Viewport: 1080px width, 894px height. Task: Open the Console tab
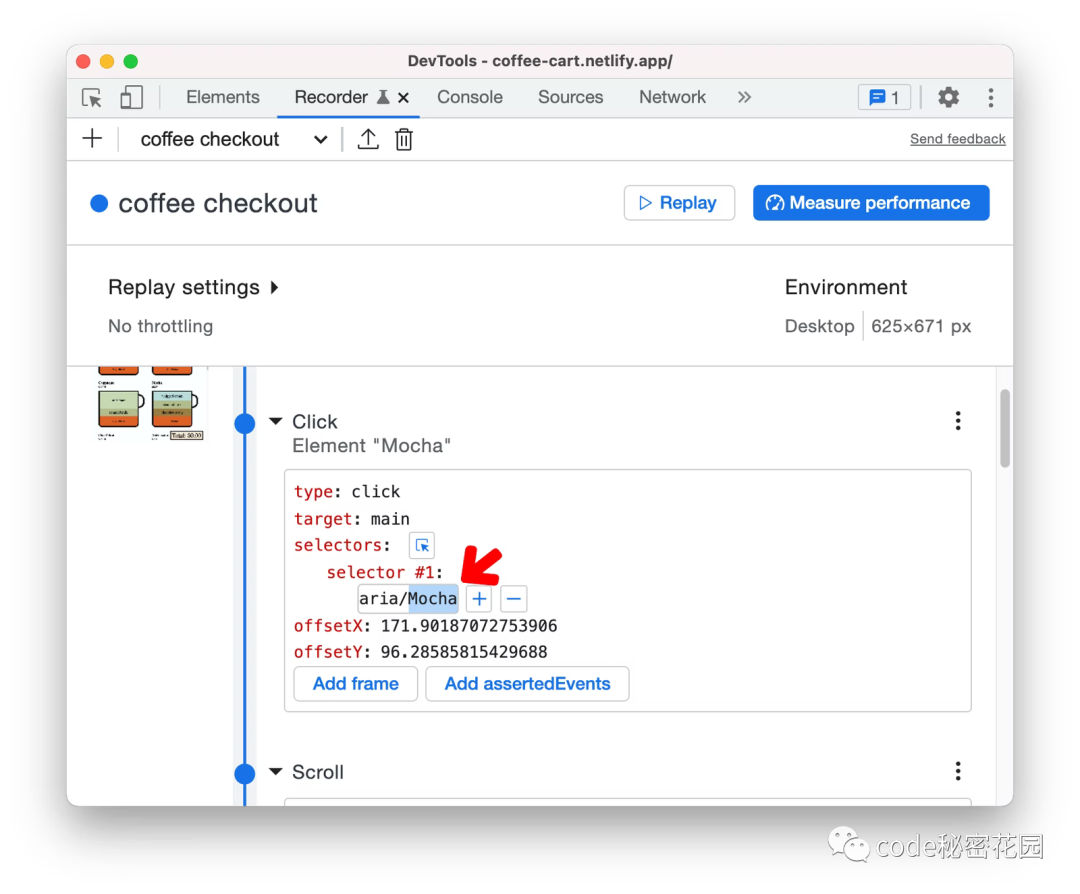pyautogui.click(x=470, y=97)
